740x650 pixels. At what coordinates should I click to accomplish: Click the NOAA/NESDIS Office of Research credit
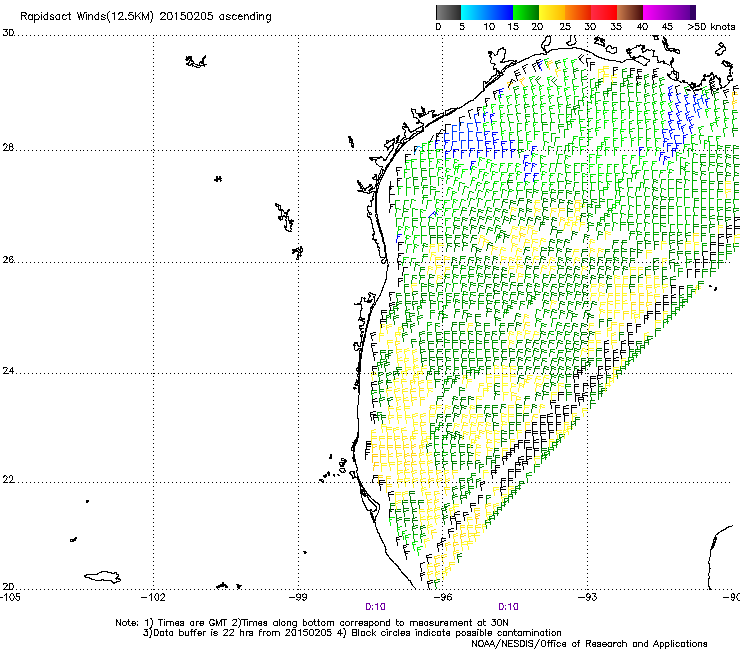[589, 644]
